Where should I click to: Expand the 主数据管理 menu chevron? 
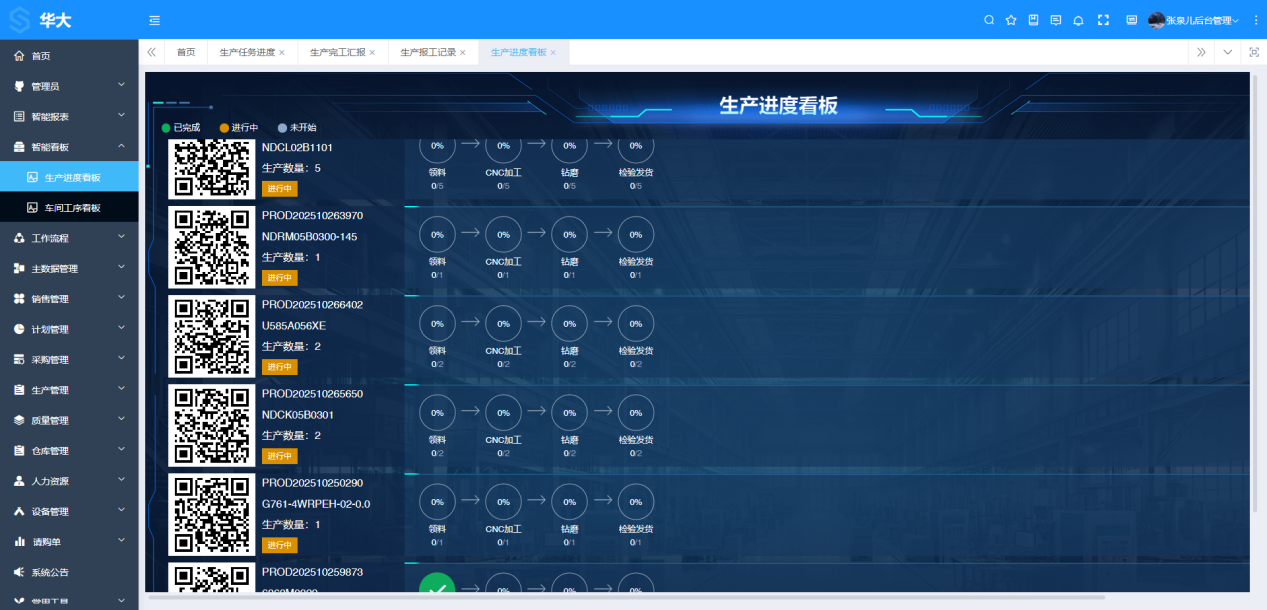tap(121, 268)
